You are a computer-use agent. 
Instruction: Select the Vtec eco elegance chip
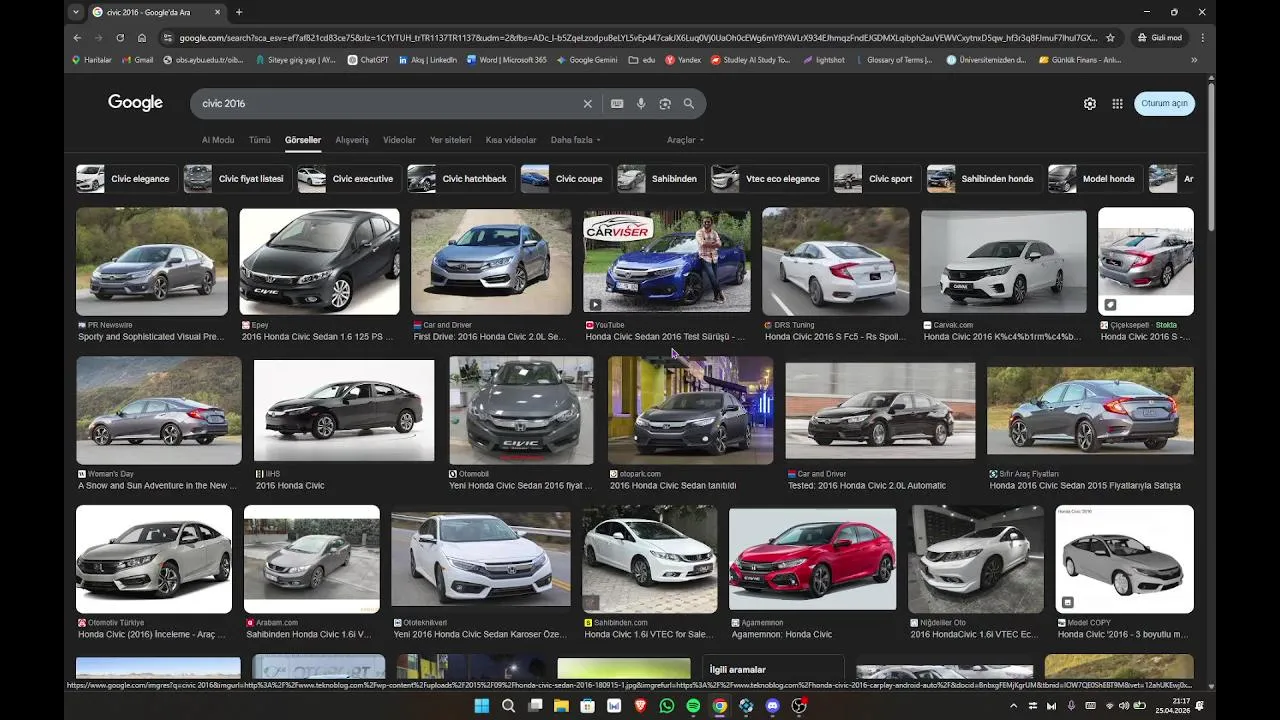click(x=769, y=179)
